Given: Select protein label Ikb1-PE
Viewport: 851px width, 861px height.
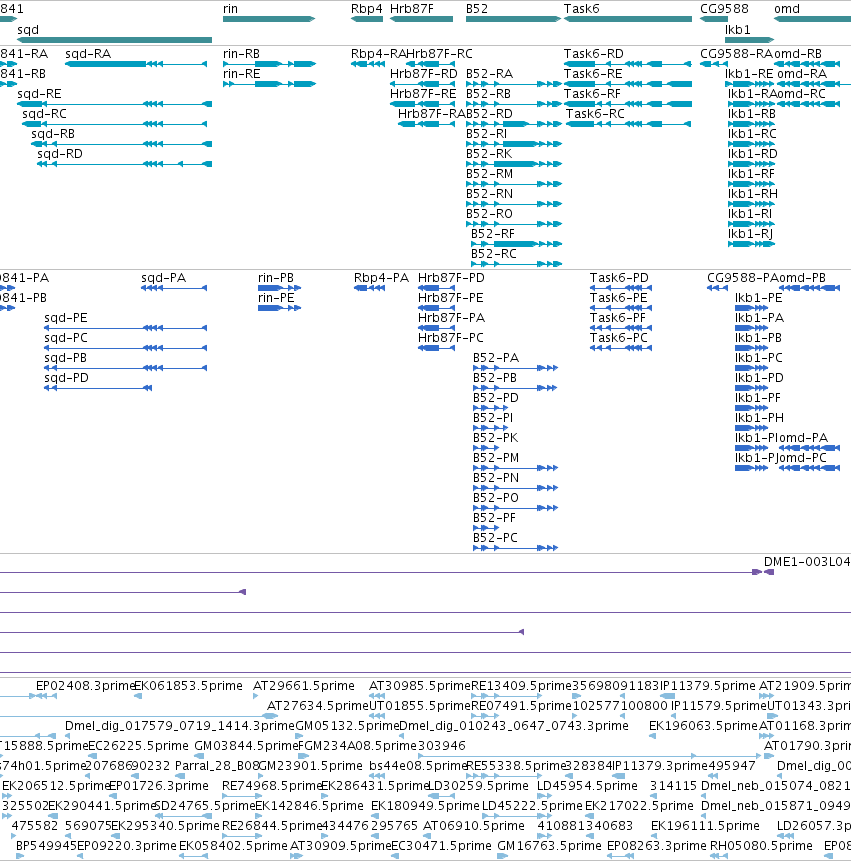Looking at the screenshot, I should point(759,298).
